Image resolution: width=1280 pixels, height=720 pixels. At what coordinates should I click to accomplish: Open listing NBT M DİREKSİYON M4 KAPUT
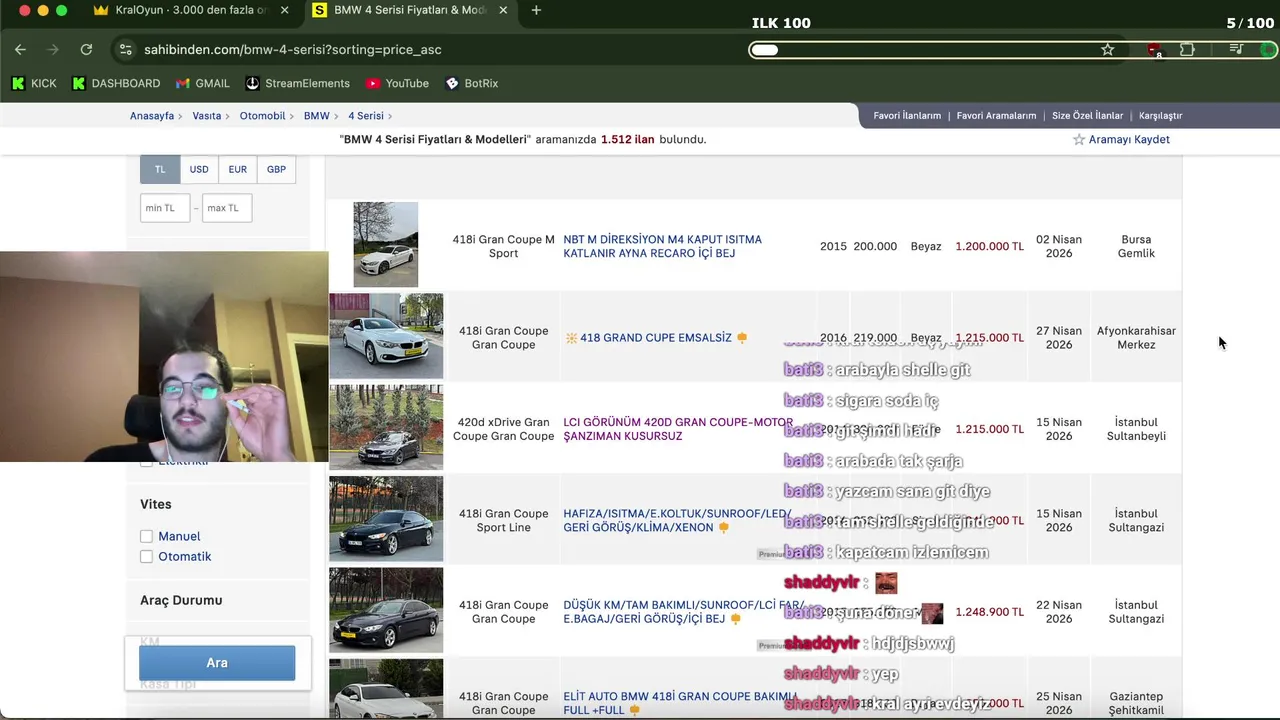[662, 246]
